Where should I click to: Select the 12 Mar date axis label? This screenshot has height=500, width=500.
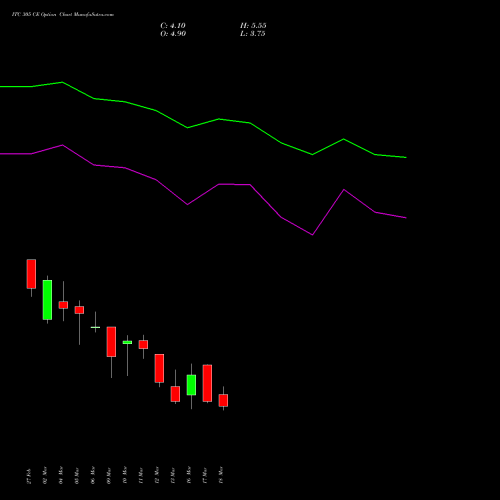coord(157,475)
